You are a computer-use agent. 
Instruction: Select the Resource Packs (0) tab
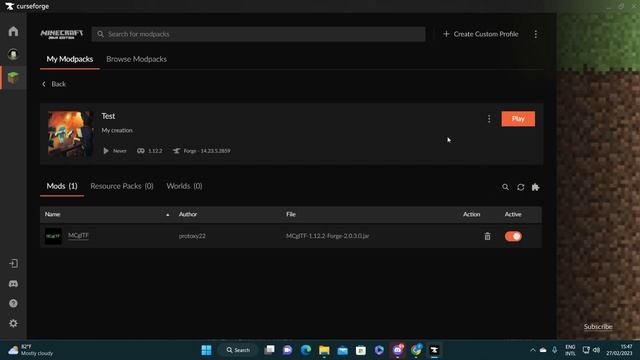[x=122, y=186]
